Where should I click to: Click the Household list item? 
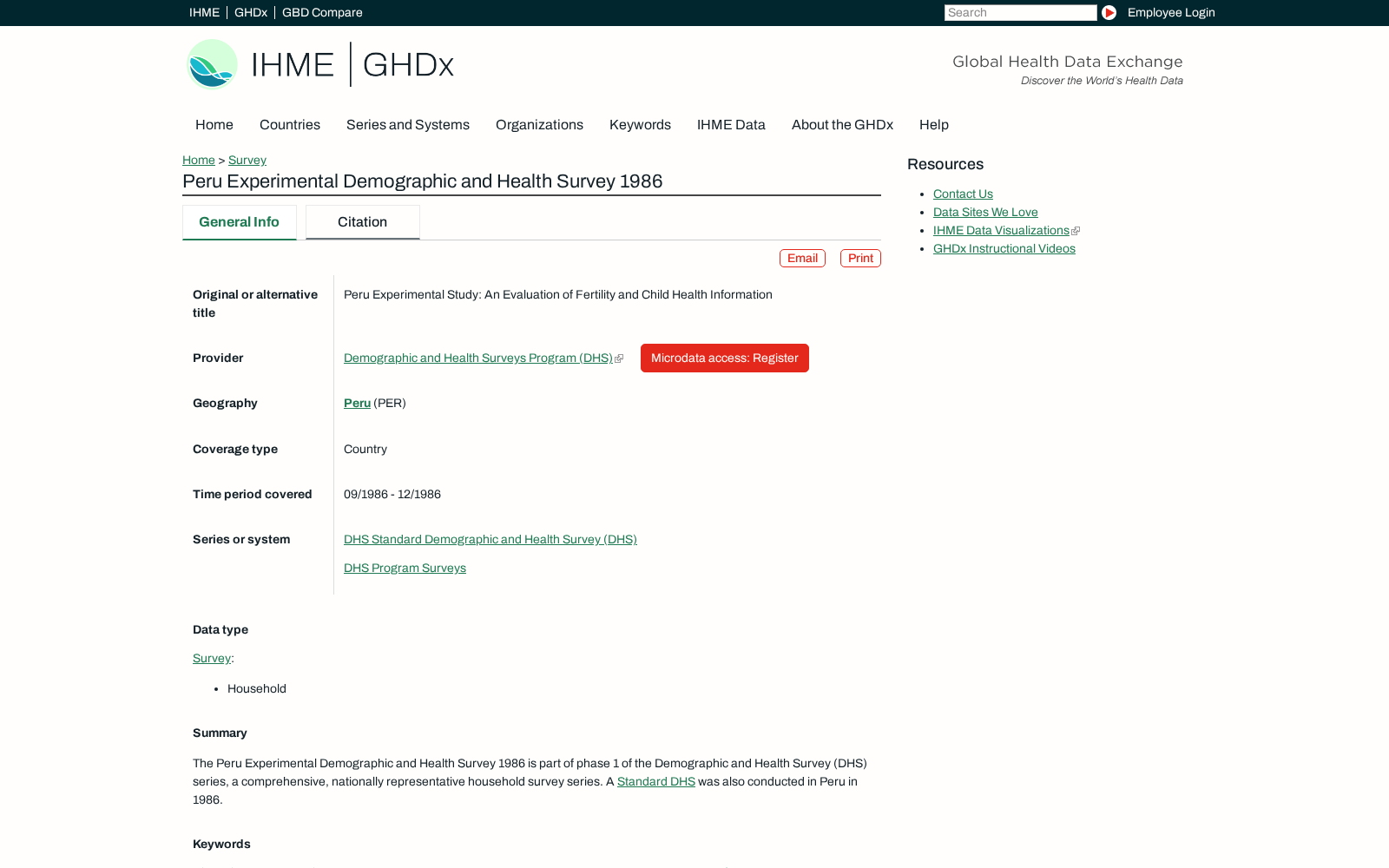pos(257,688)
